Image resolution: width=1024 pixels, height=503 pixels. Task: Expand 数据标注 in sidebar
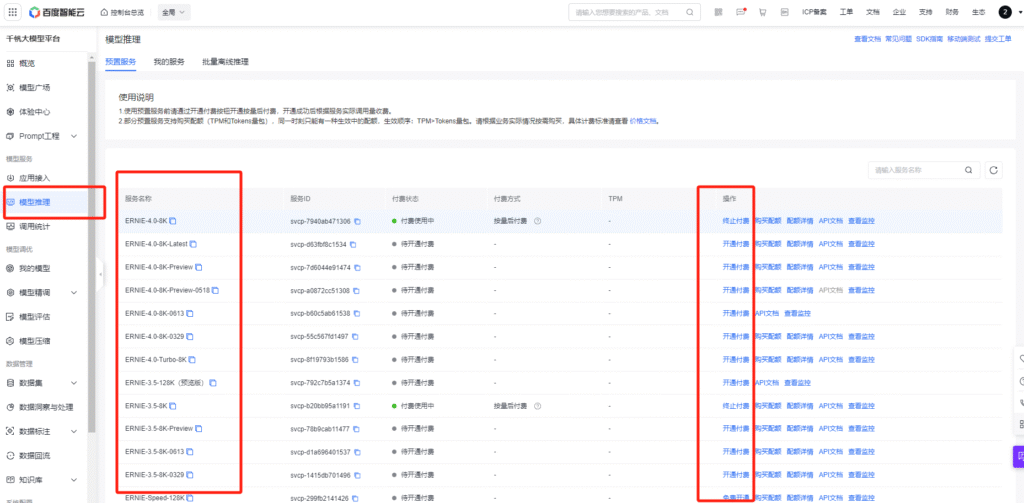pyautogui.click(x=74, y=431)
